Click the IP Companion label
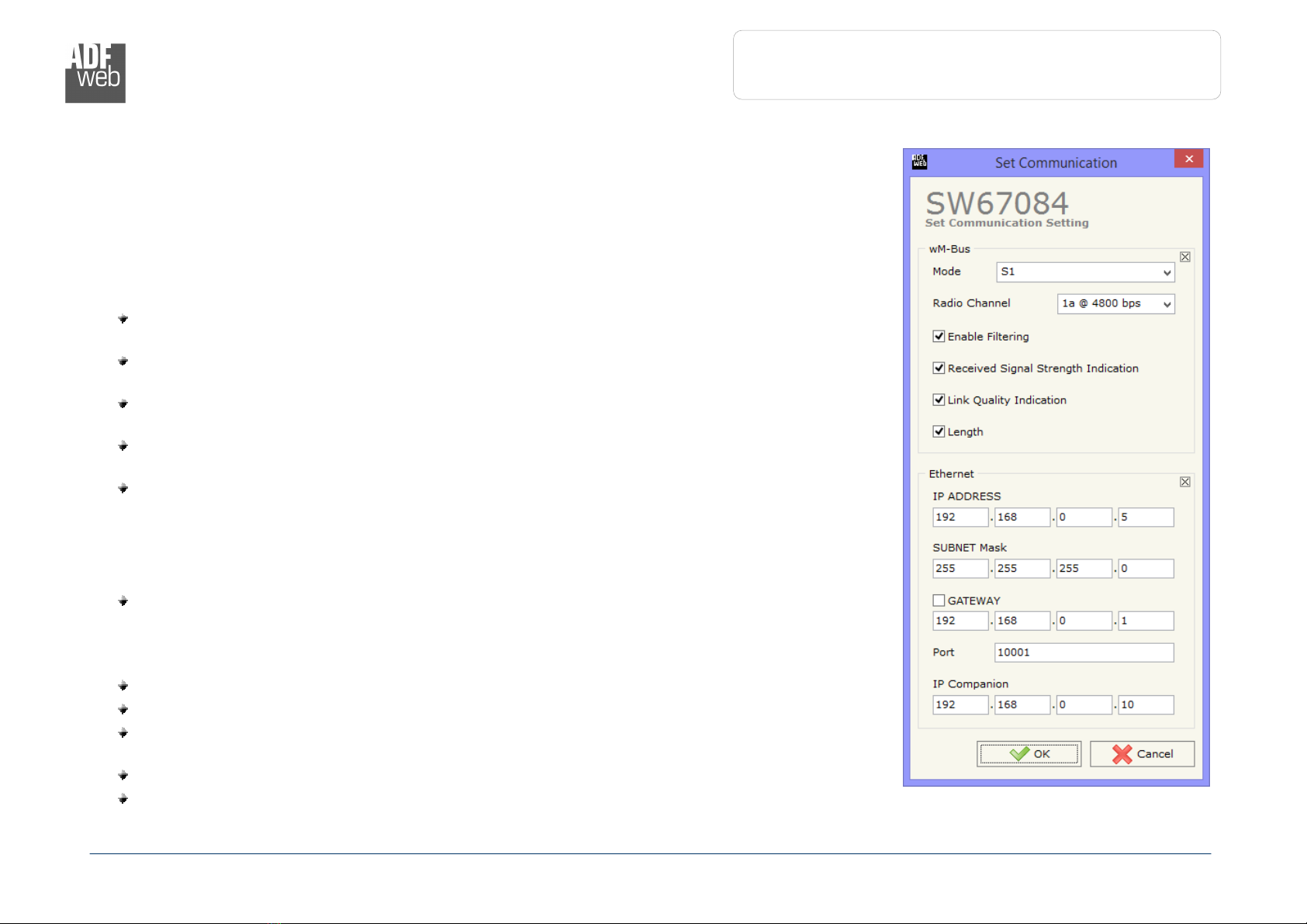Image resolution: width=1307 pixels, height=924 pixels. pos(970,684)
